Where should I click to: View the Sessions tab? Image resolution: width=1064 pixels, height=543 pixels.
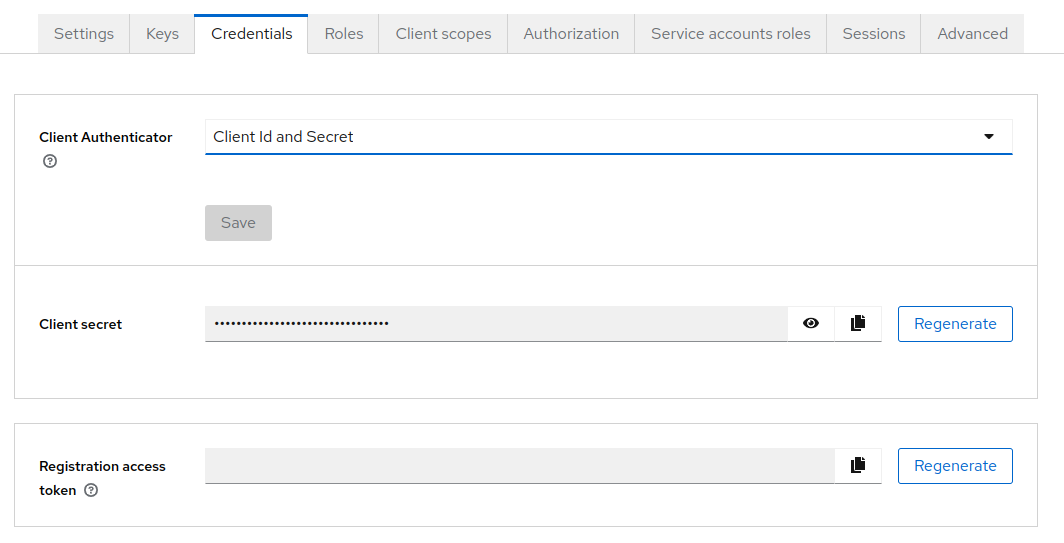873,34
